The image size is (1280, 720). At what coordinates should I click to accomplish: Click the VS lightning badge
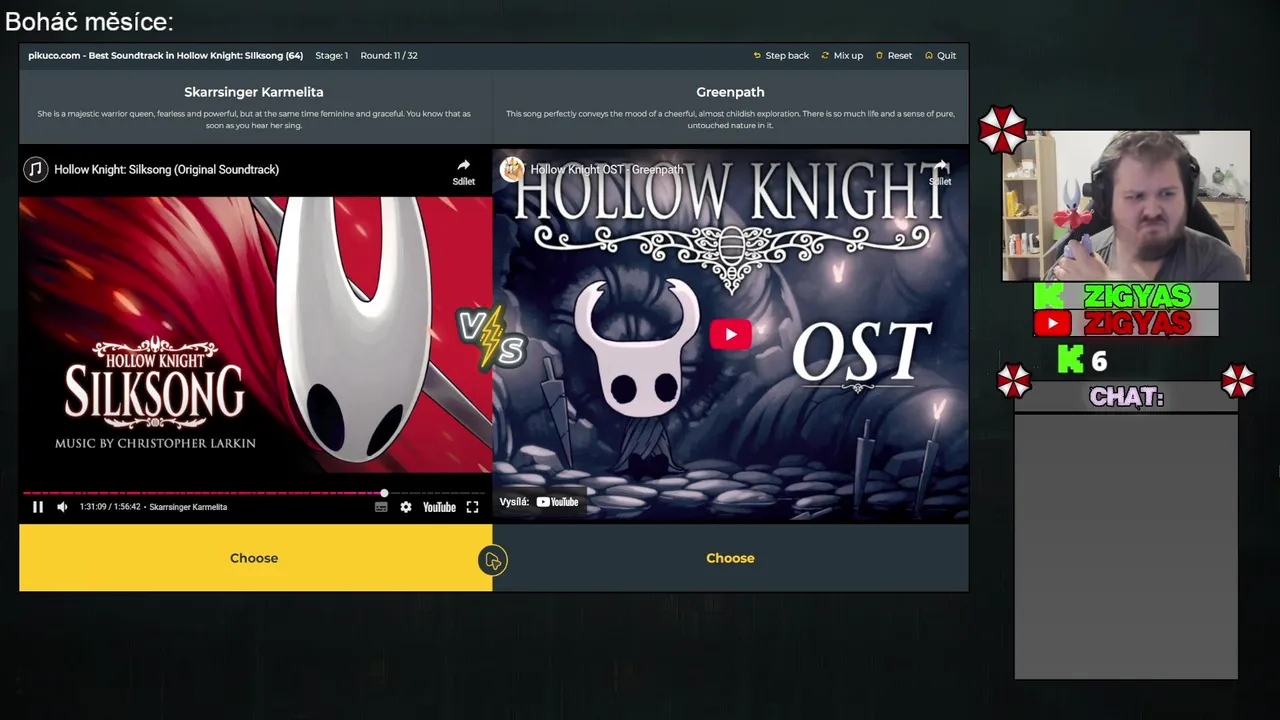(x=491, y=340)
